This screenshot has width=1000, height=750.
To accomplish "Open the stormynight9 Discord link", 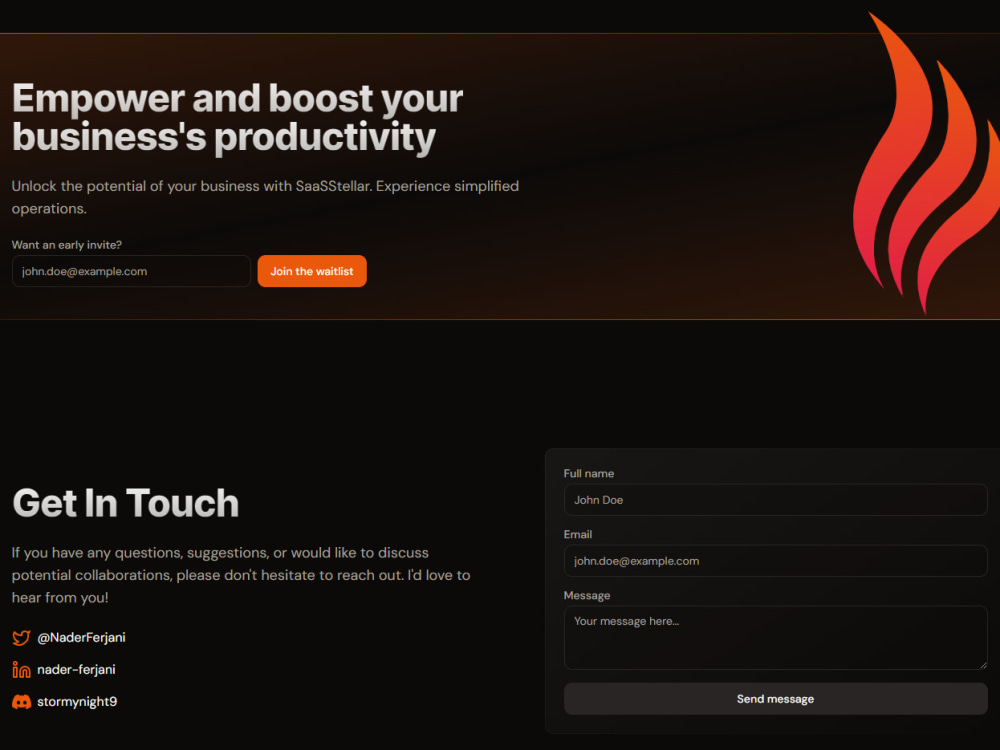I will point(77,702).
